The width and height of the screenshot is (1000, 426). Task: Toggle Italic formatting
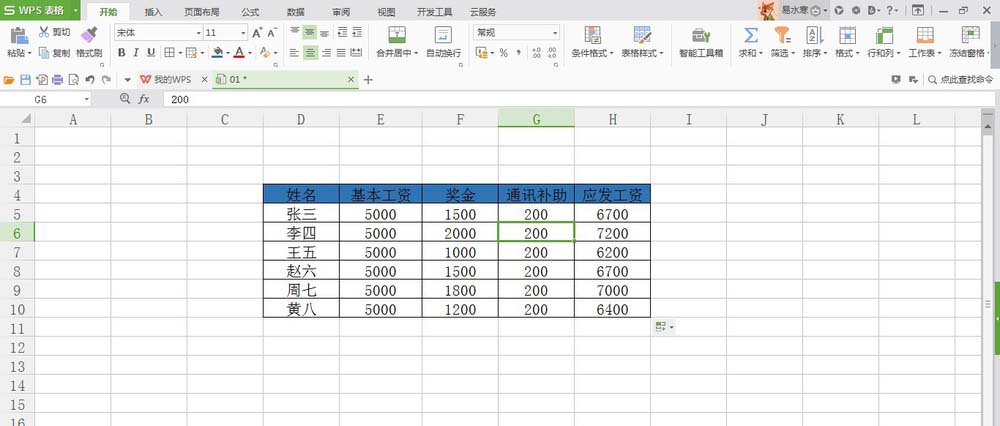pos(136,53)
